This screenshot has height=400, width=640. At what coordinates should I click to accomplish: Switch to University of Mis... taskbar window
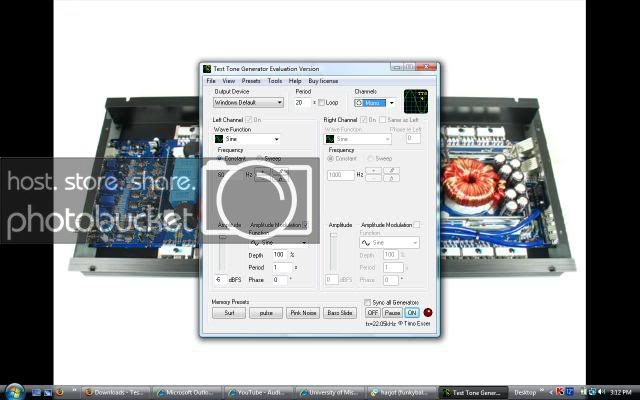(331, 393)
